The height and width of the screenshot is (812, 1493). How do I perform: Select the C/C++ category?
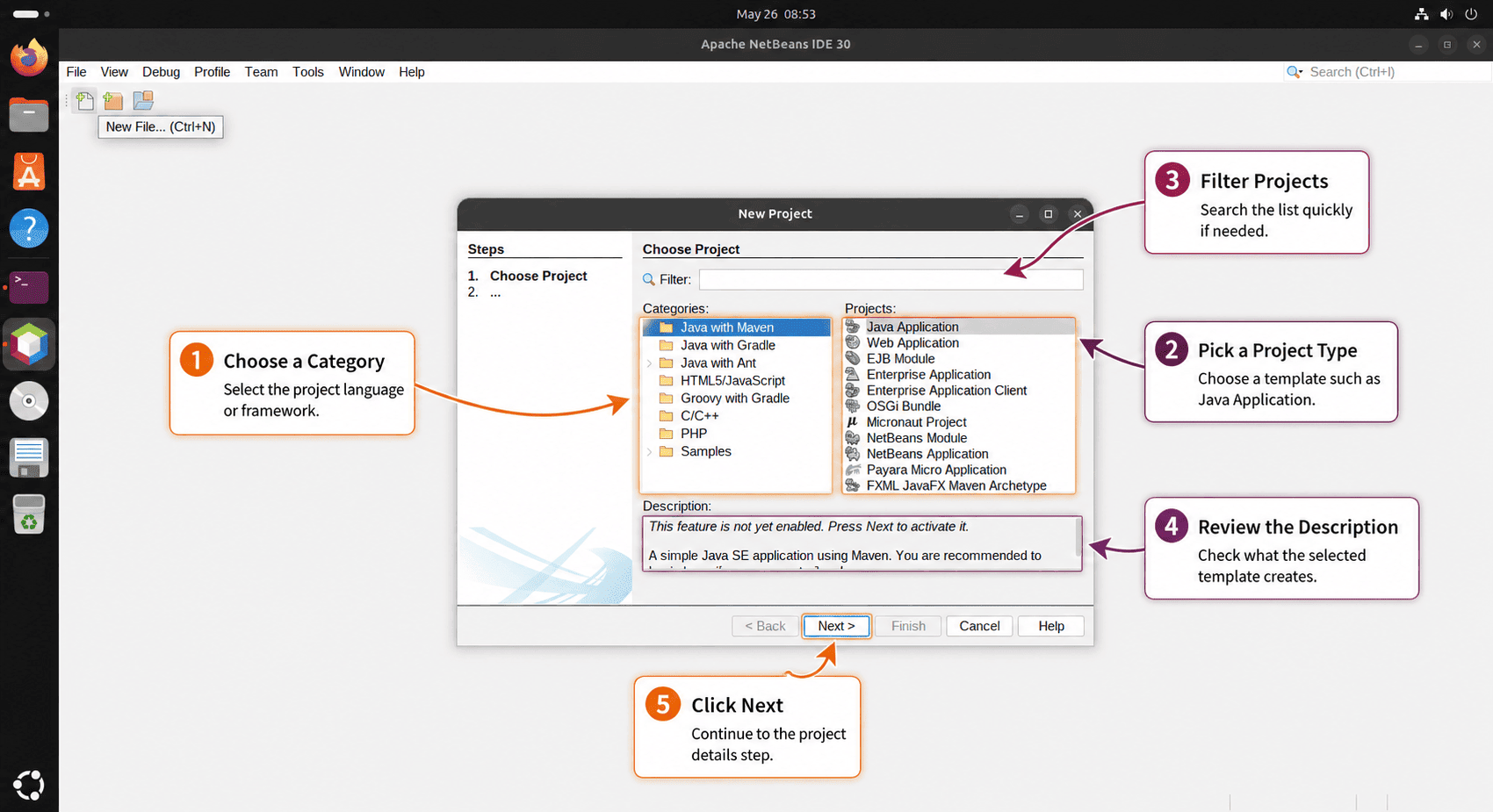coord(700,416)
